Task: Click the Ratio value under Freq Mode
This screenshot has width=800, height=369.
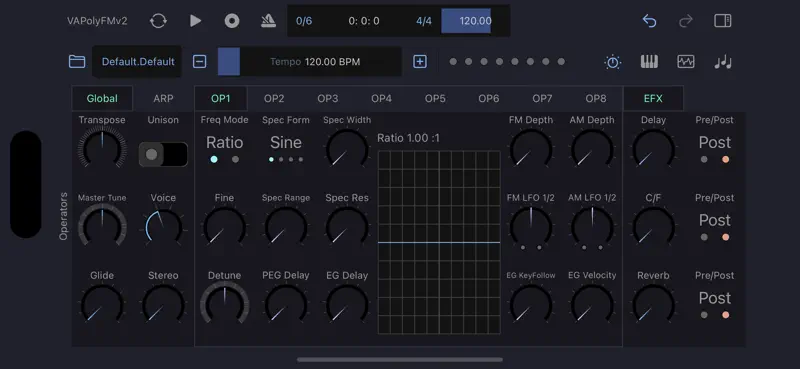Action: point(224,142)
